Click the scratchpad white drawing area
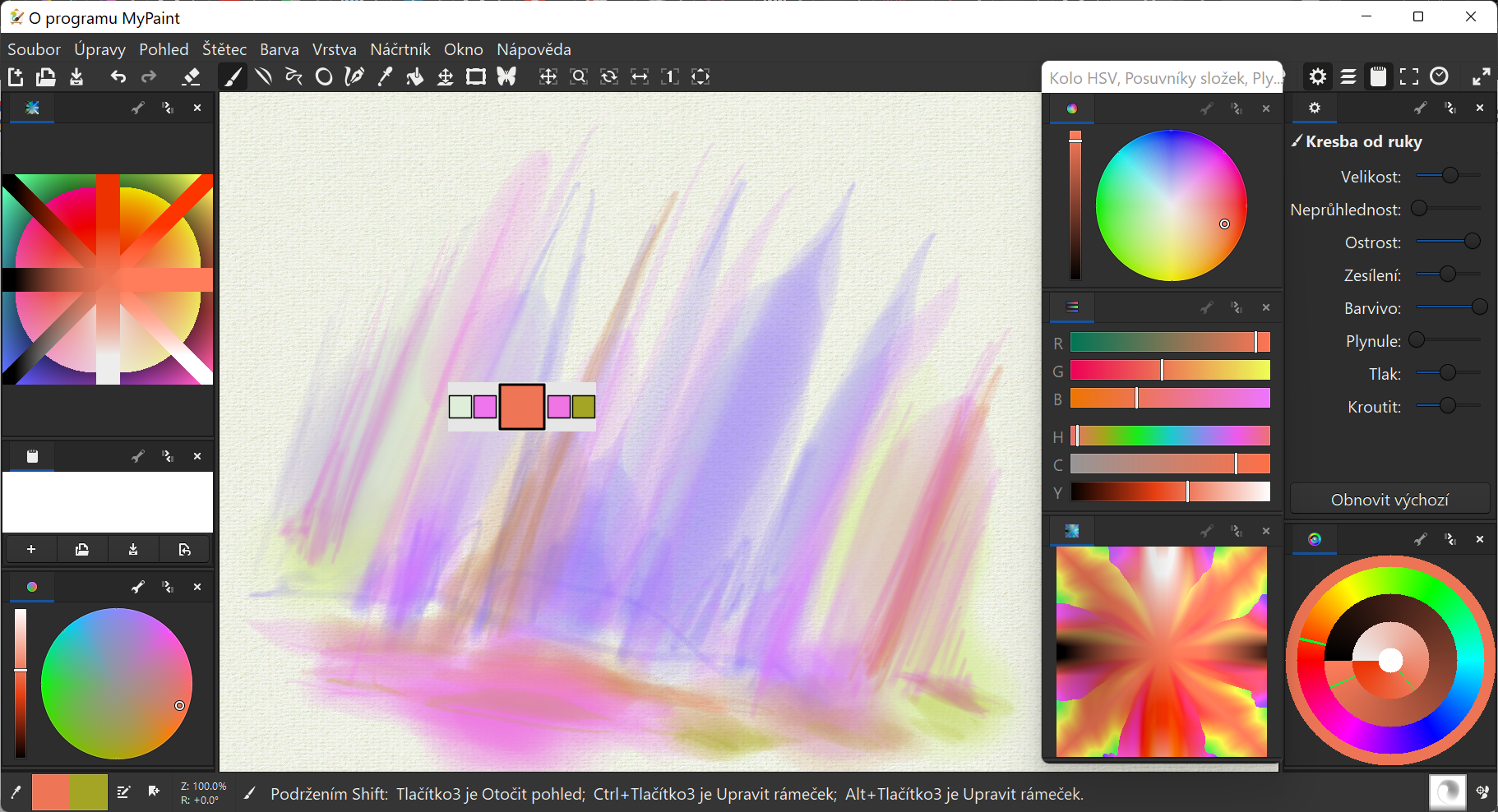Image resolution: width=1498 pixels, height=812 pixels. coord(108,502)
